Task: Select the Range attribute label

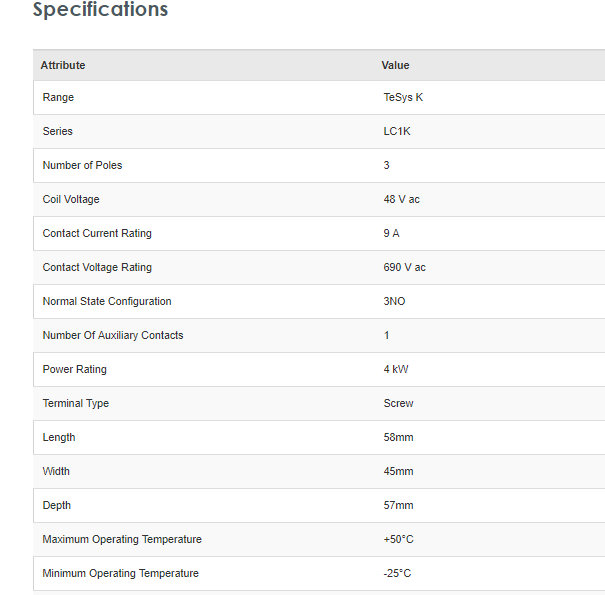Action: point(58,97)
